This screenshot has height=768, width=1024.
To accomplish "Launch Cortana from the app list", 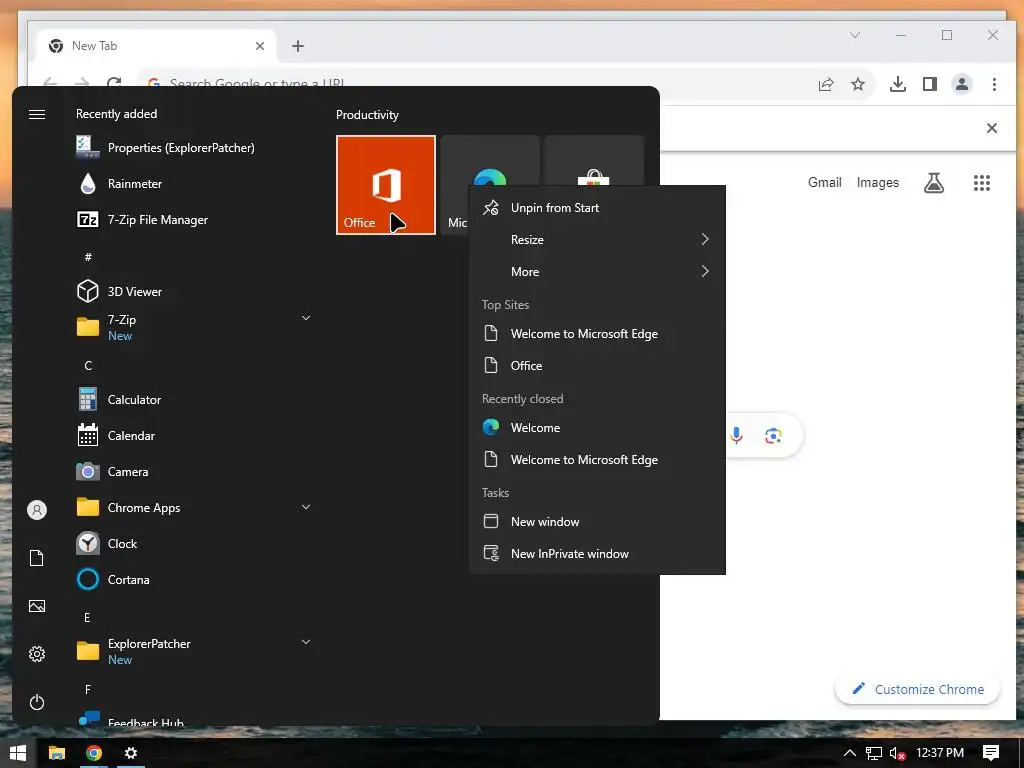I will pyautogui.click(x=113, y=579).
